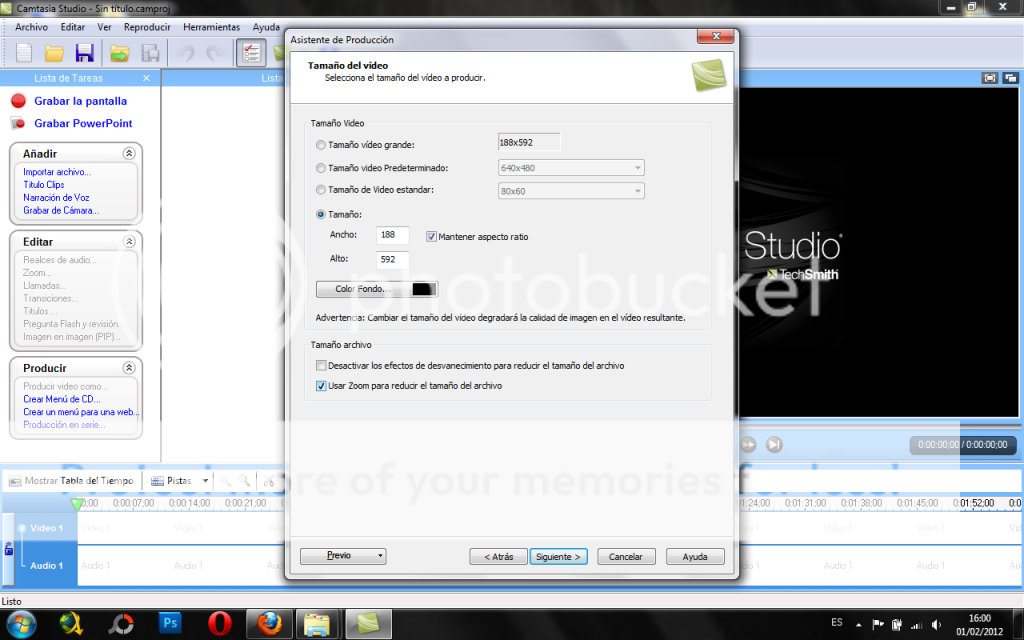This screenshot has height=640, width=1024.
Task: Select Tamaño video Predeterminado radio button
Action: pos(321,168)
